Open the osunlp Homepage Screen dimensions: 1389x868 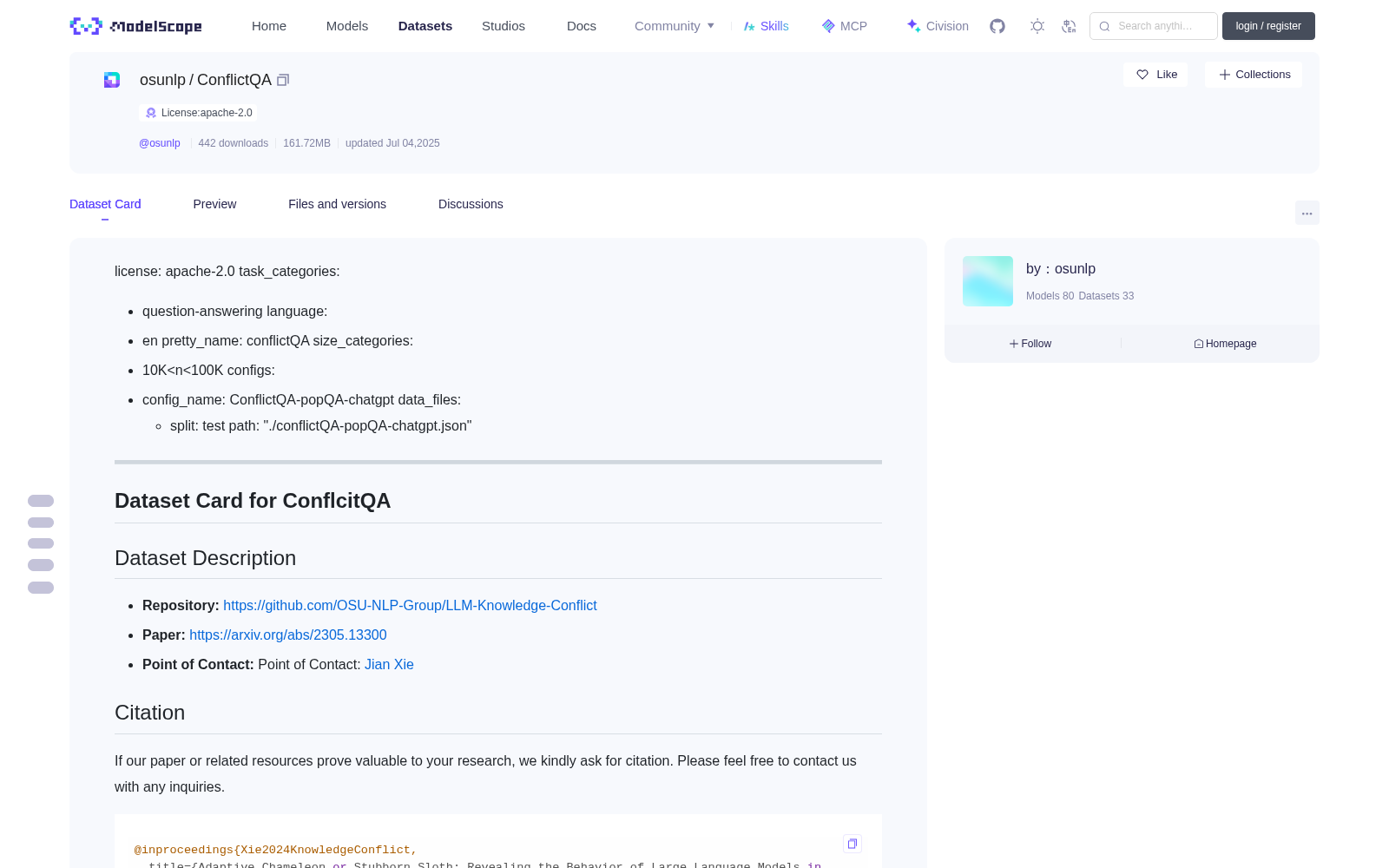[x=1225, y=344]
